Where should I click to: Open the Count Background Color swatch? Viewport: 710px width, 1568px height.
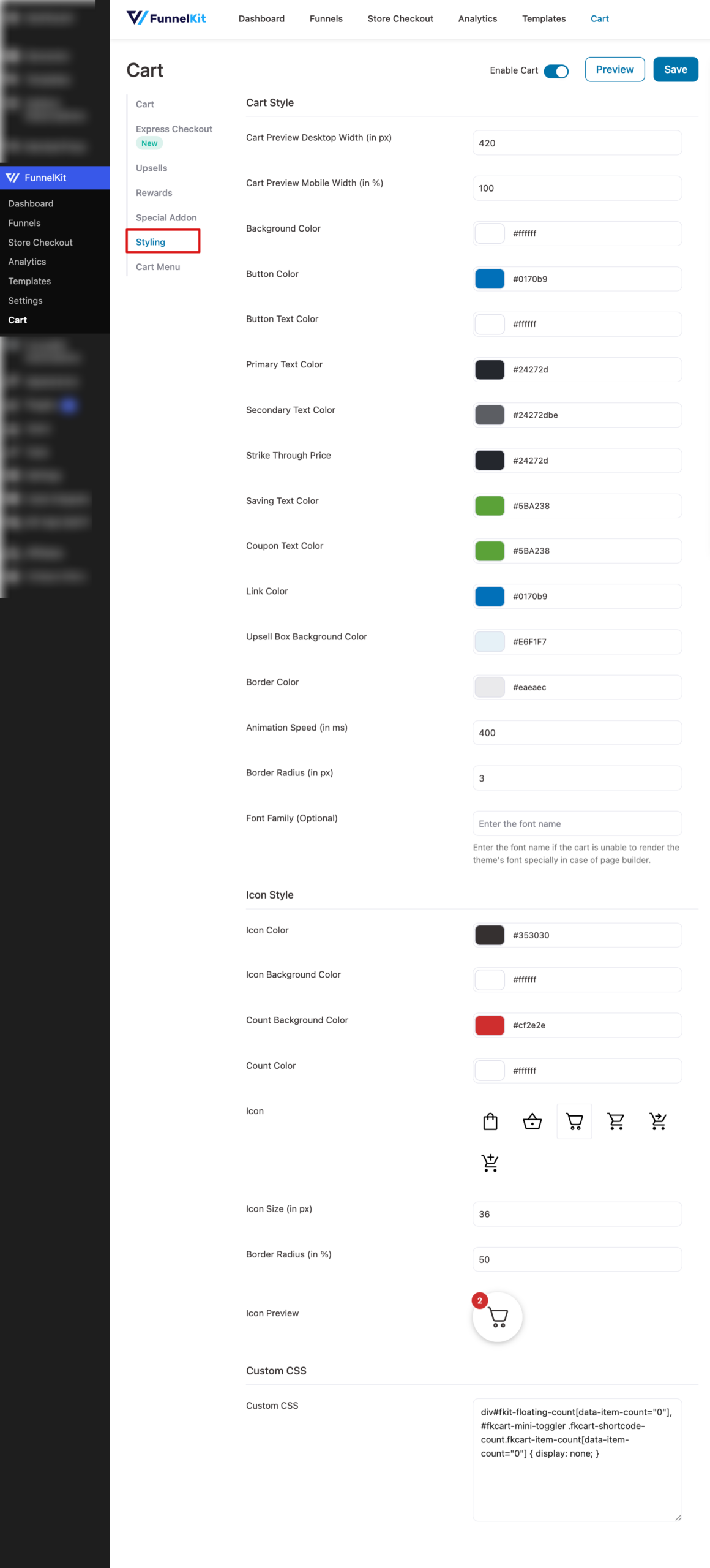[490, 1025]
